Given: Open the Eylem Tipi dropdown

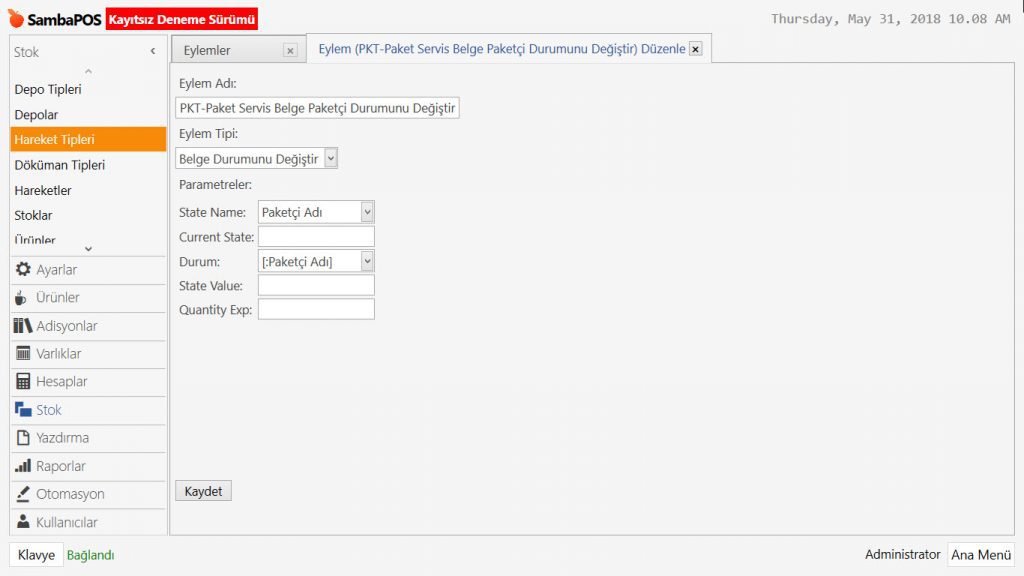Looking at the screenshot, I should [x=331, y=159].
